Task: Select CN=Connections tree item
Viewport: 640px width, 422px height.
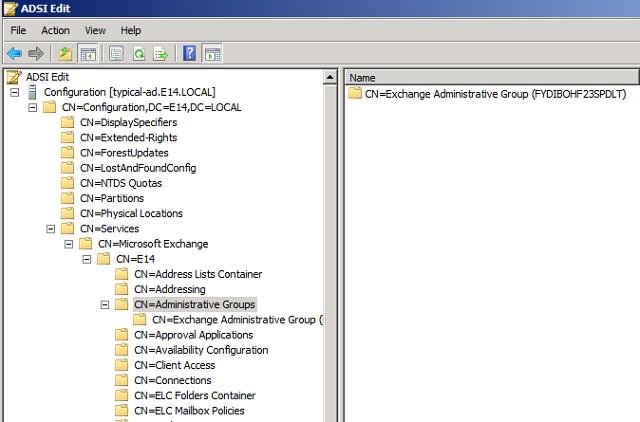Action: click(x=173, y=380)
